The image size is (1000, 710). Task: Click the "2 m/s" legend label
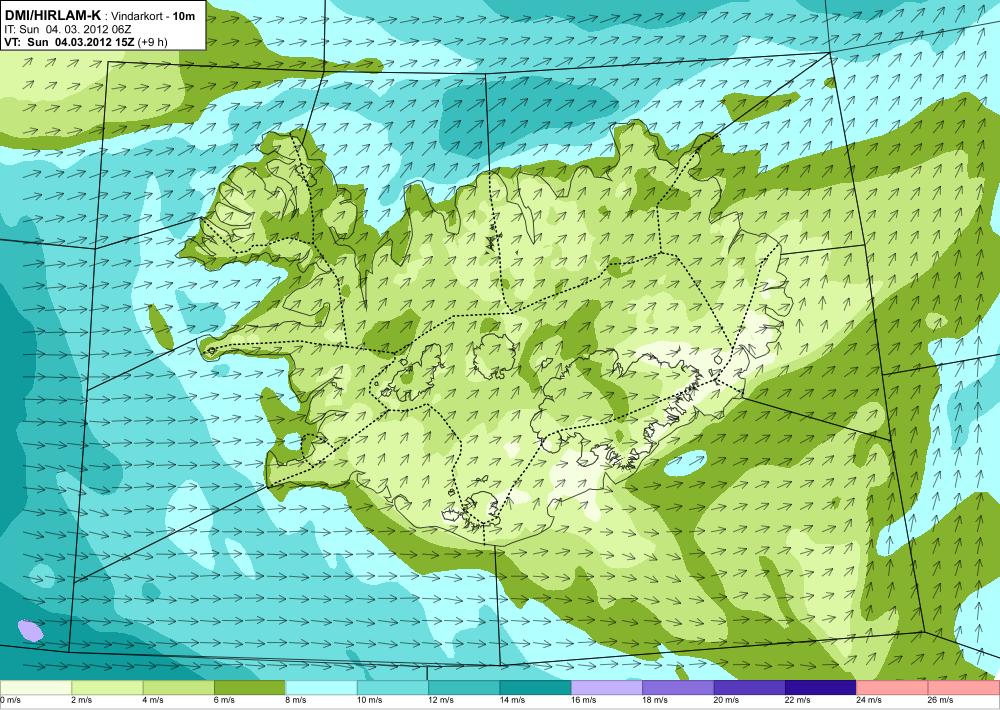pos(82,700)
